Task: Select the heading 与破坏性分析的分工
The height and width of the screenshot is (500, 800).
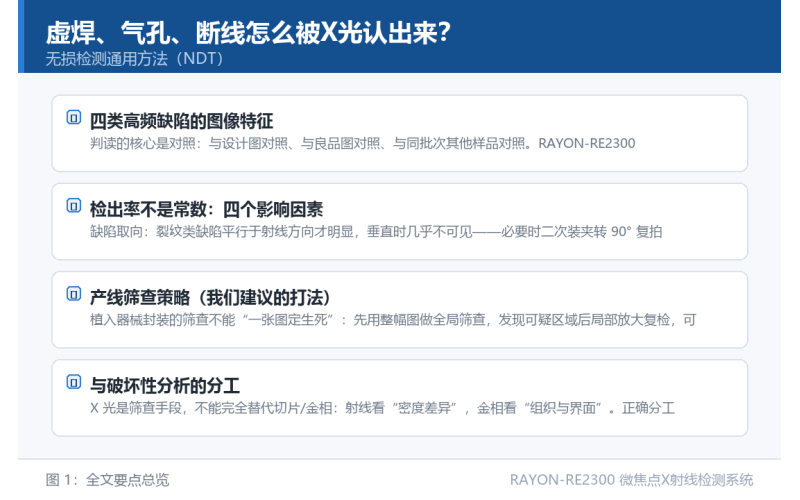Action: [165, 386]
